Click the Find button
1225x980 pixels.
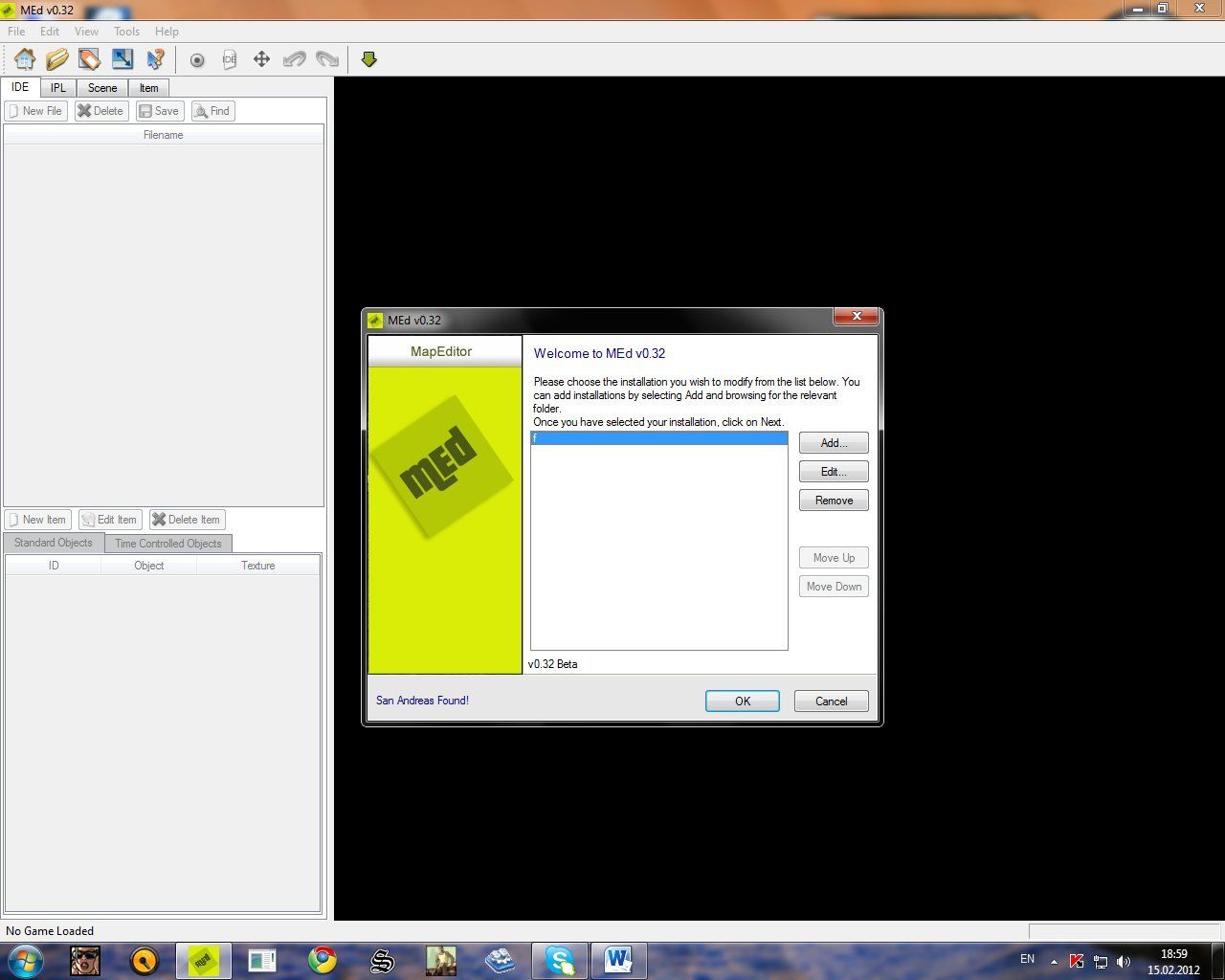tap(212, 111)
